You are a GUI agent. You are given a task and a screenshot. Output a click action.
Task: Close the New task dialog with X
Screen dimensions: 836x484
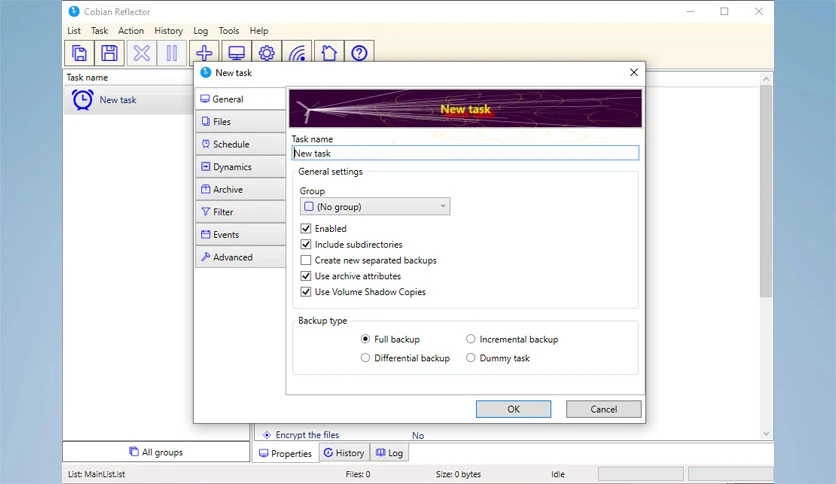tap(633, 72)
